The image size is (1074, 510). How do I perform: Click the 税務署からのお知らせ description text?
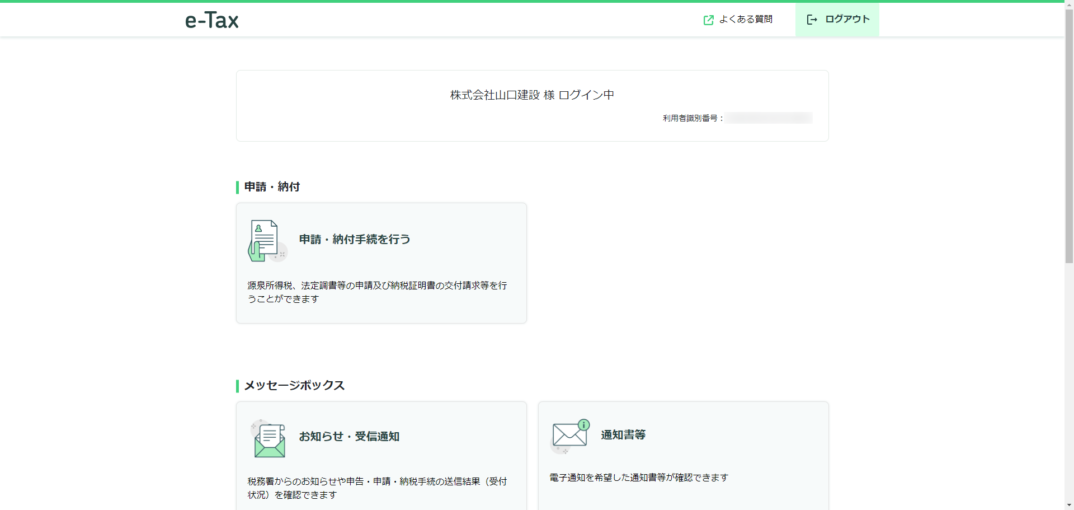point(377,488)
